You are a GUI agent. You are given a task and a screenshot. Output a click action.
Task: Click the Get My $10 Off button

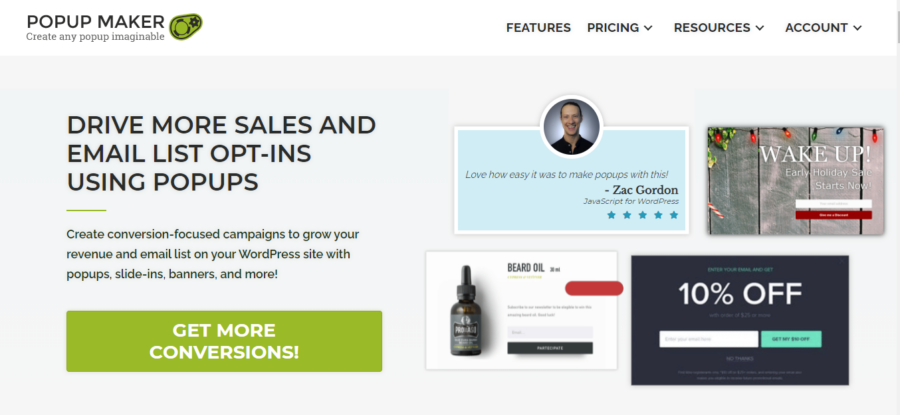point(791,339)
